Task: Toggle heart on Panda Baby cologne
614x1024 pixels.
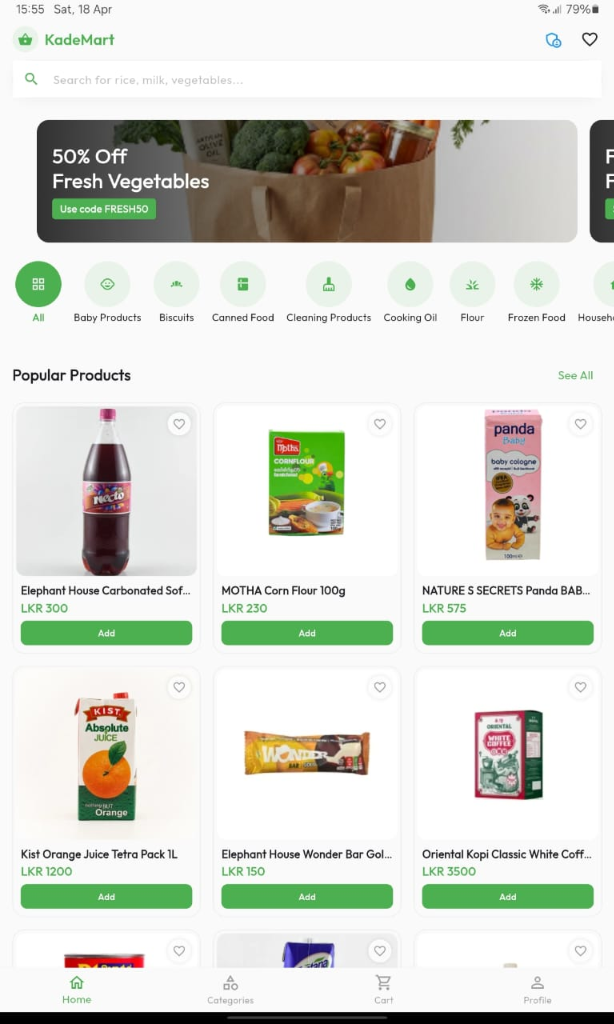Action: [580, 424]
